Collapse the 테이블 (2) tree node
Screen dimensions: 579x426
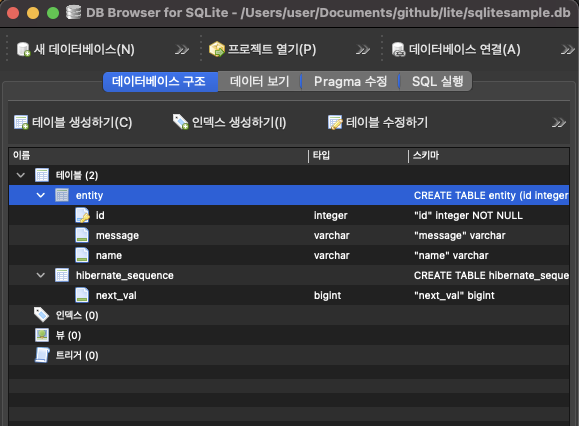point(21,175)
